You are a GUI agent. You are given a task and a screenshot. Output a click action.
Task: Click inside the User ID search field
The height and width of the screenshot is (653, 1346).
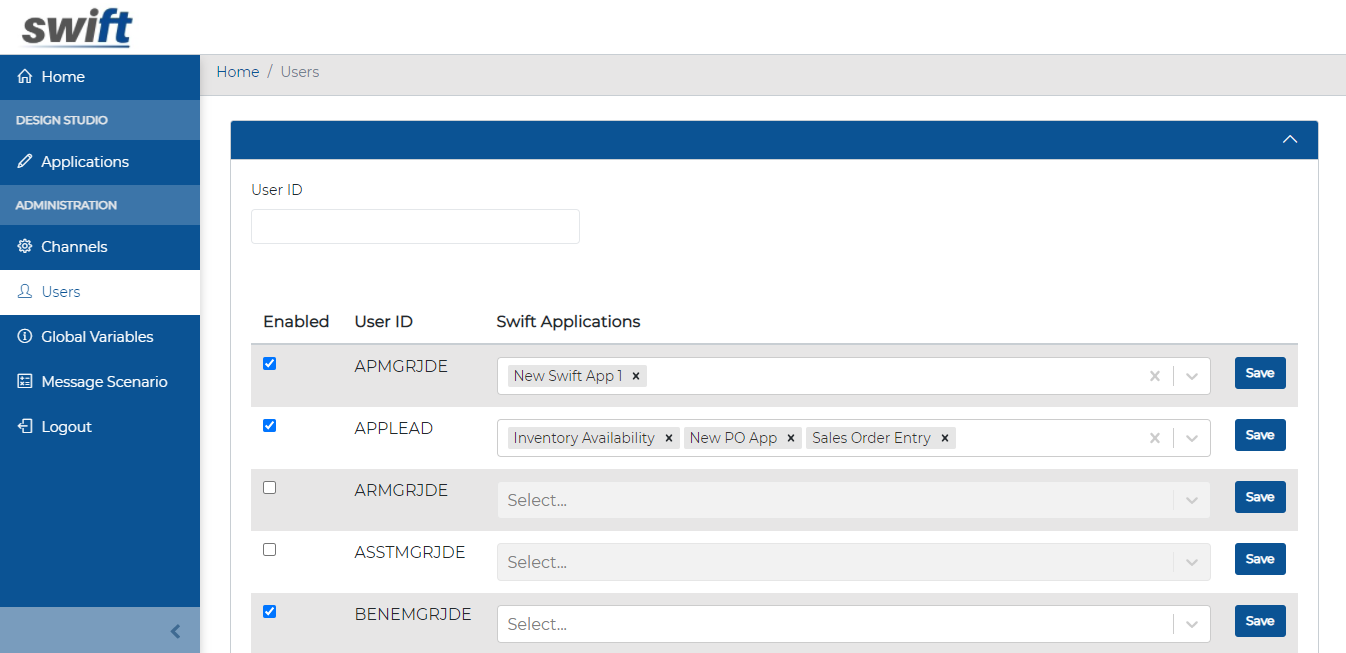(414, 226)
